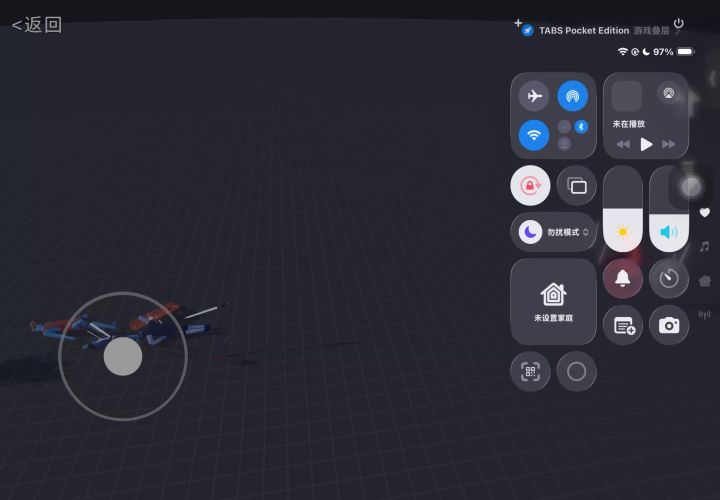Open the Home tile 未设置家庭

click(553, 302)
